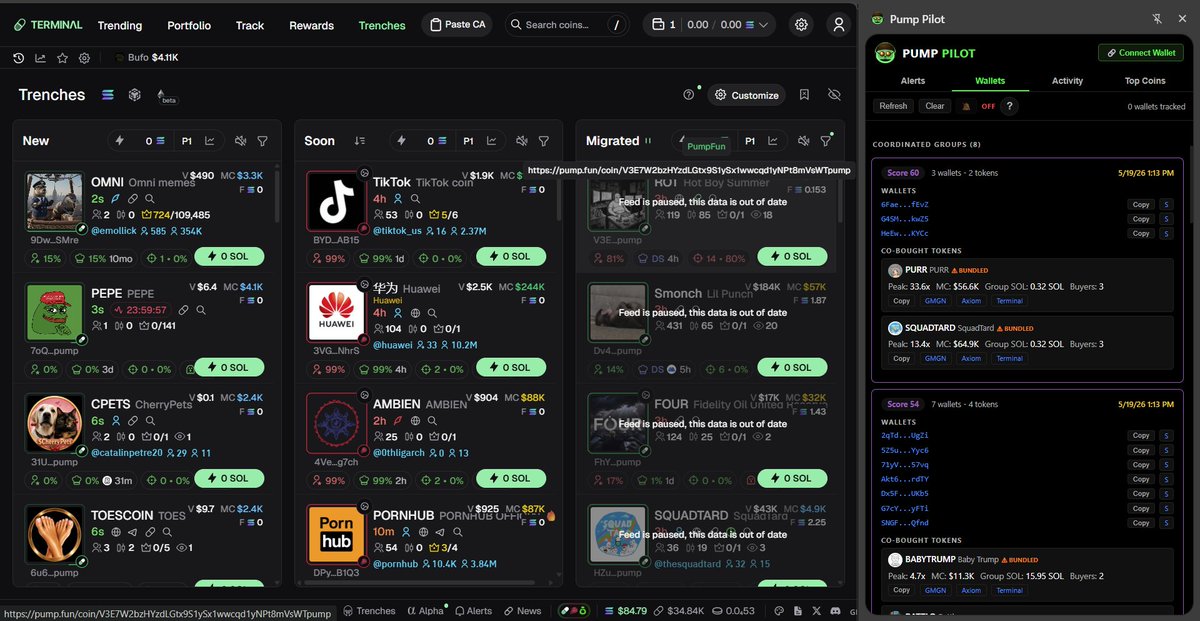This screenshot has width=1200, height=621.
Task: Copy the 6Fae...fEvZ wallet address
Action: (1141, 204)
